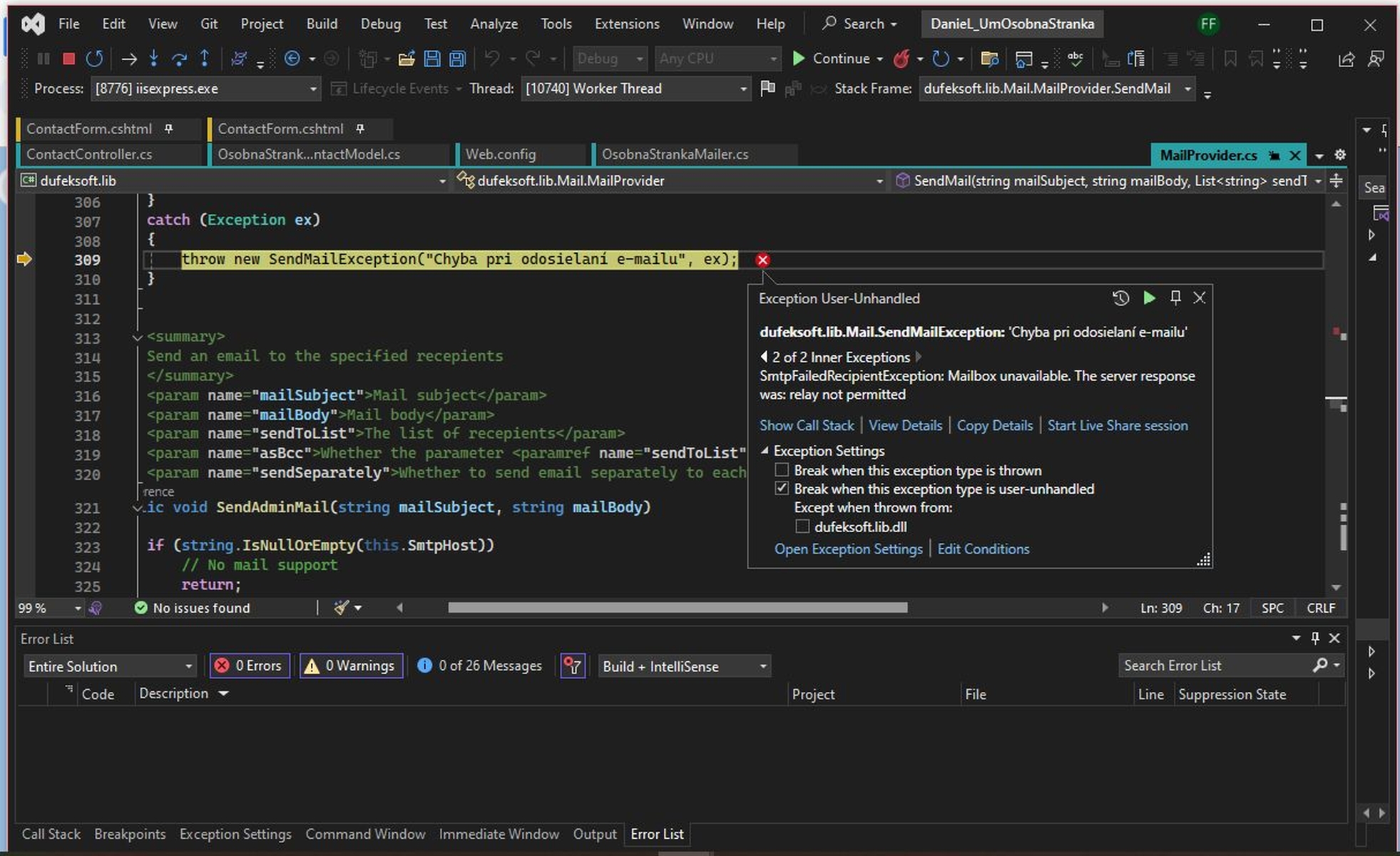Switch to the Web.config tab
Viewport: 1400px width, 856px height.
point(500,154)
